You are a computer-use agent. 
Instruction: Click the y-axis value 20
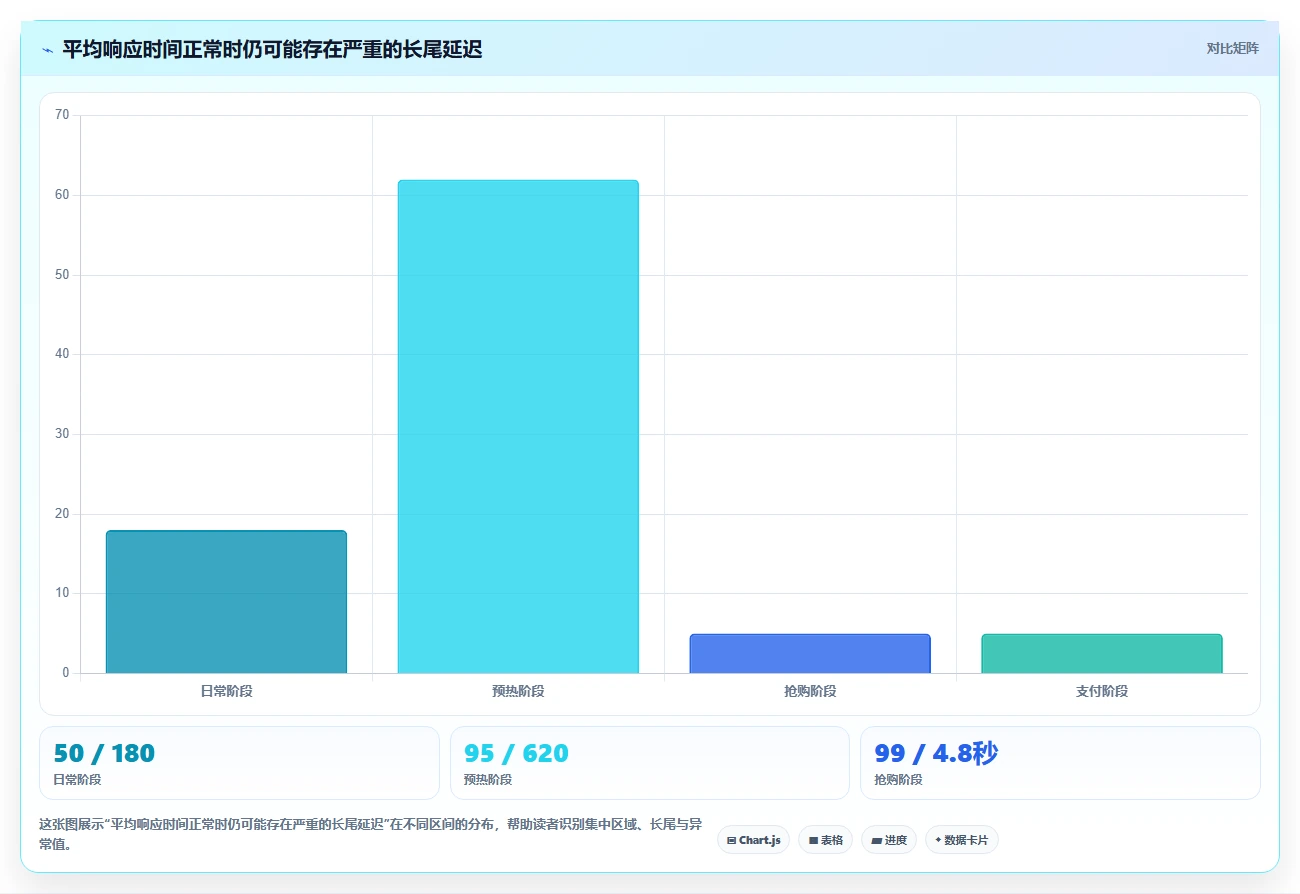(62, 513)
